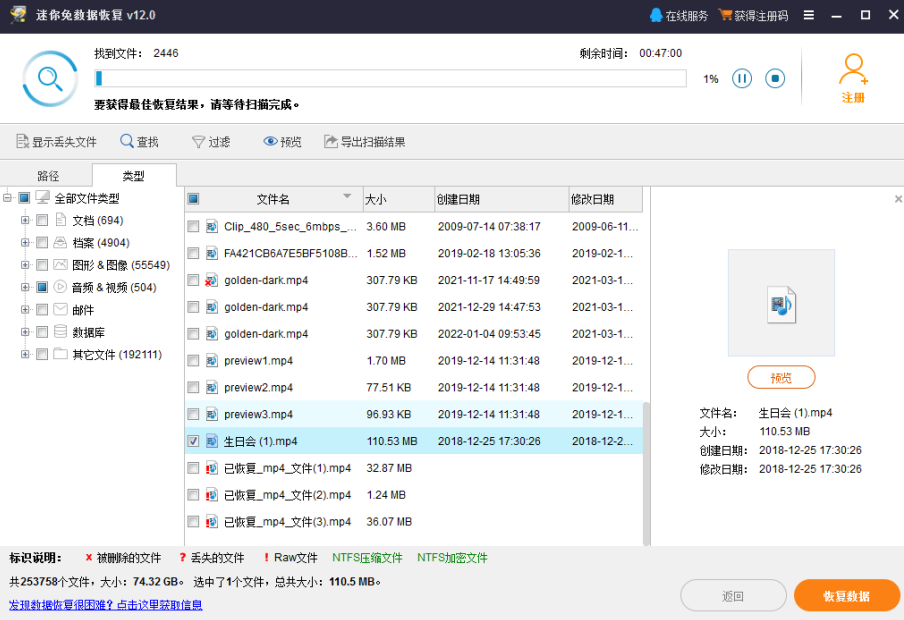Expand the 数据库 tree node

25,332
